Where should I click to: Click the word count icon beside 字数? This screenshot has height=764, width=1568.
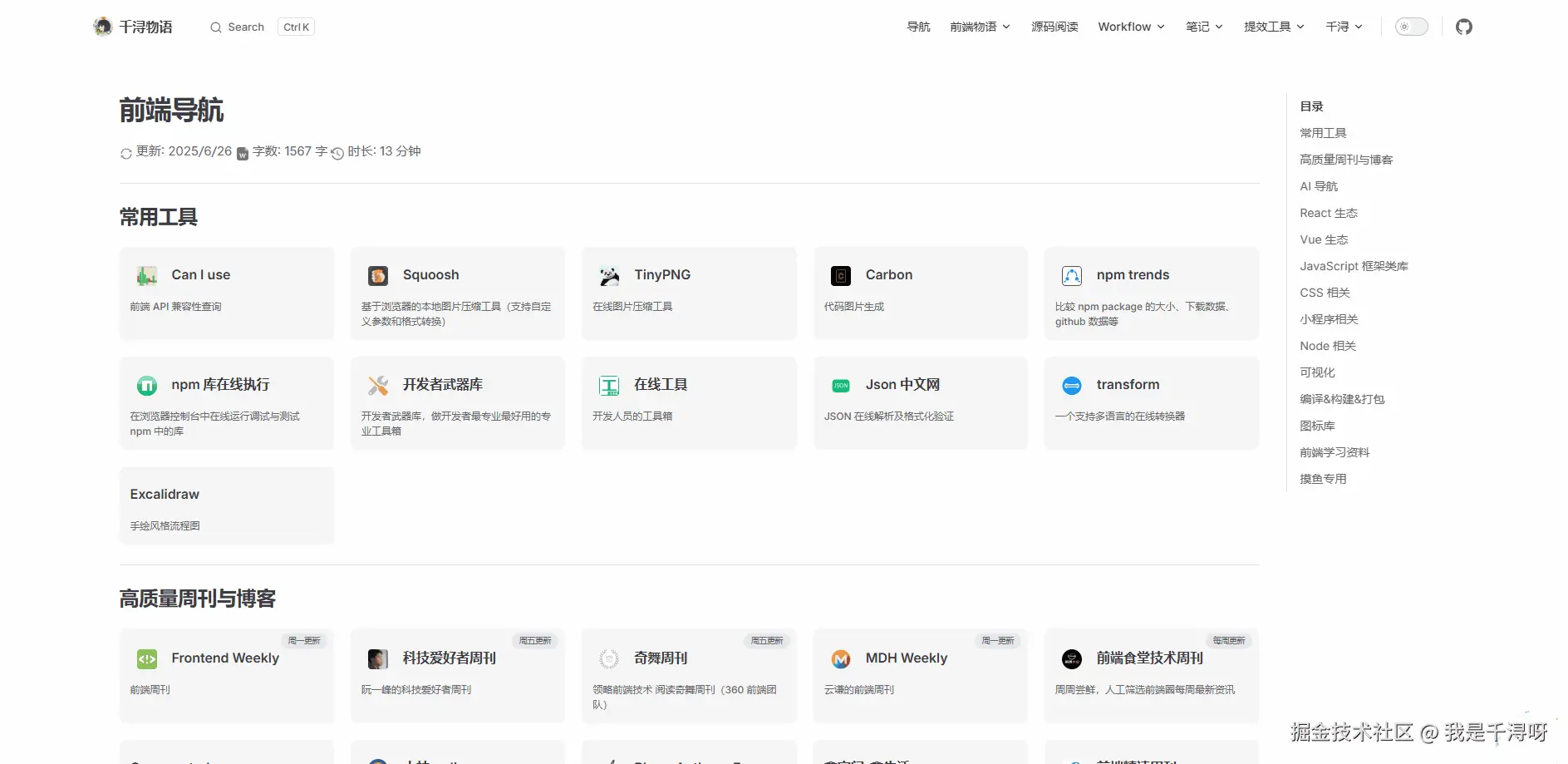pos(243,153)
